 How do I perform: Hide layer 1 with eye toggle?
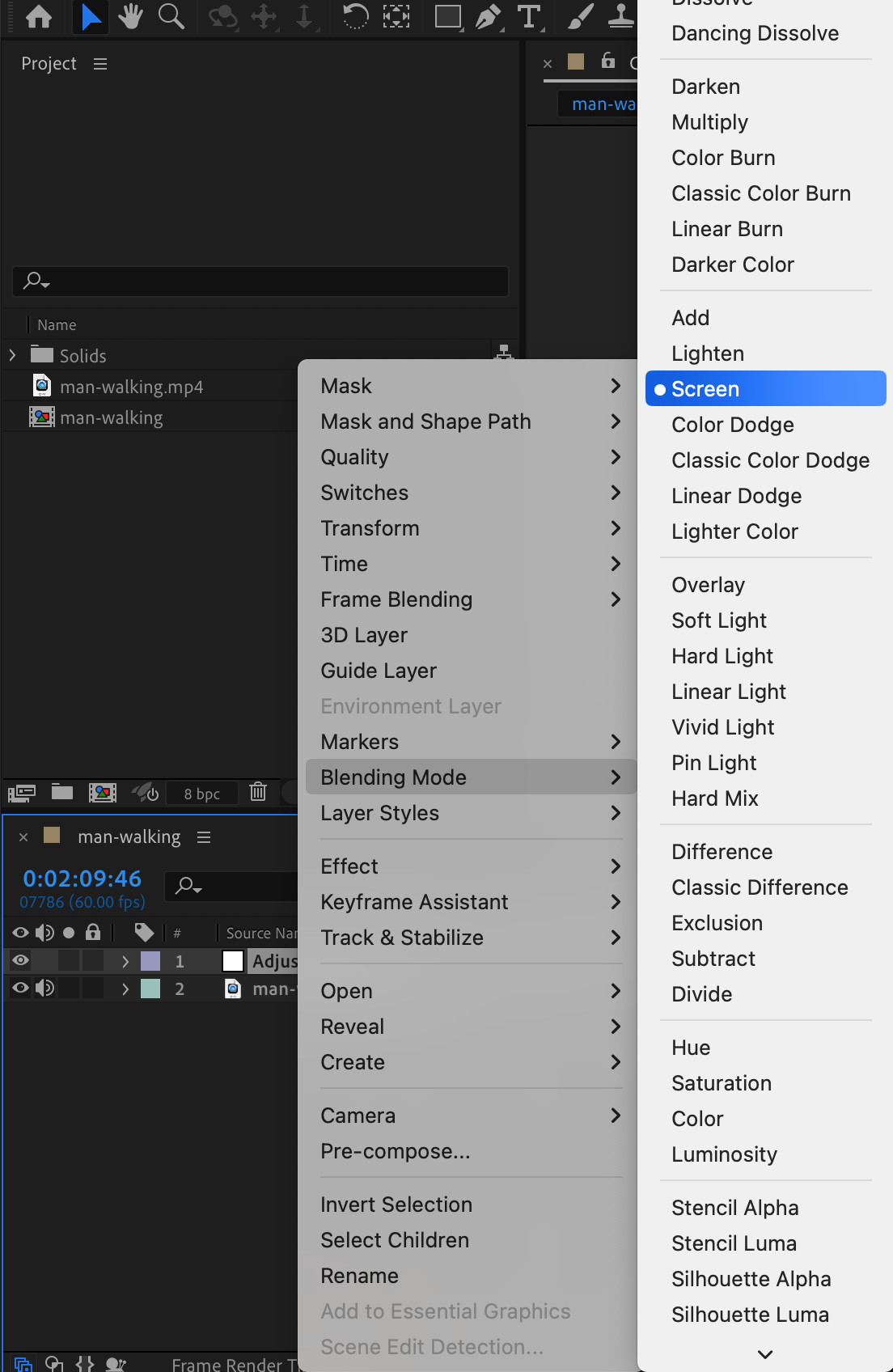click(x=20, y=960)
